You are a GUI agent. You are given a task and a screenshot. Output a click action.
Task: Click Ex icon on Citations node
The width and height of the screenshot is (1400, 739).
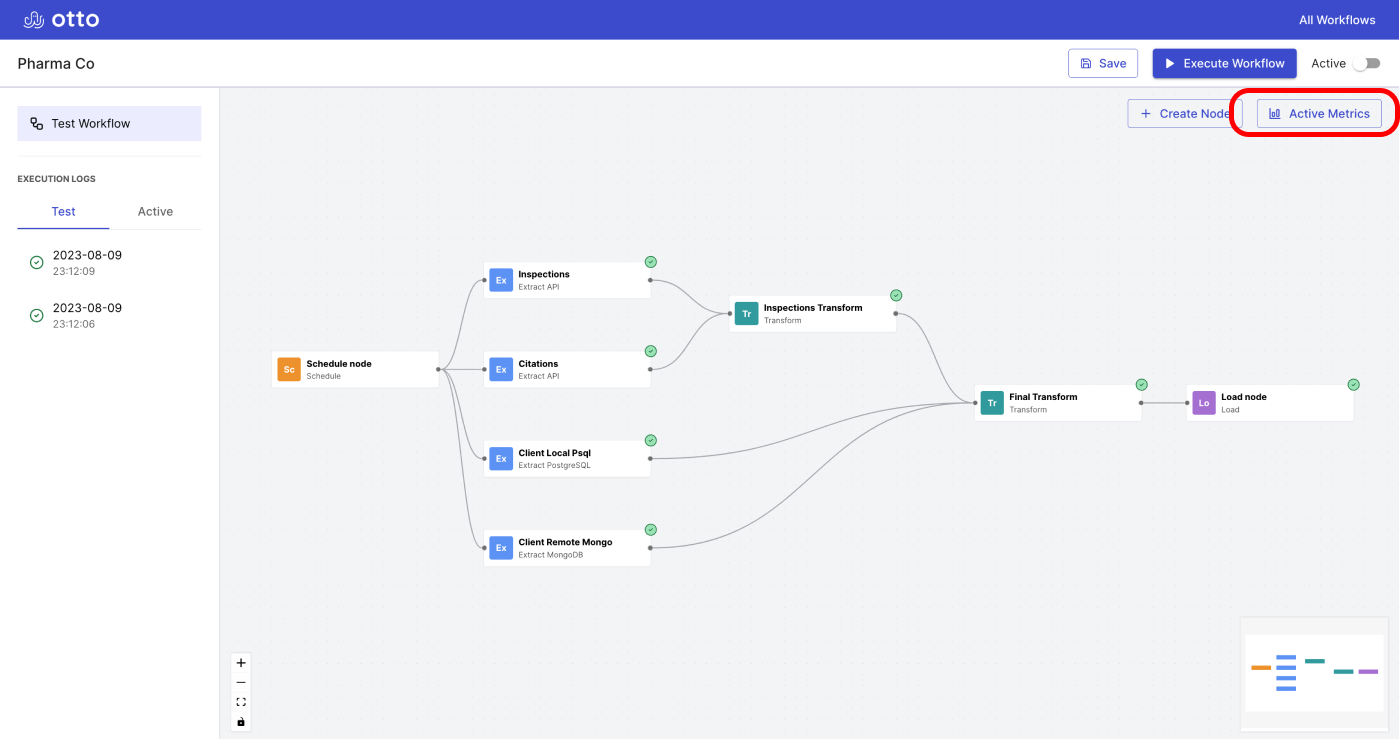(x=501, y=369)
